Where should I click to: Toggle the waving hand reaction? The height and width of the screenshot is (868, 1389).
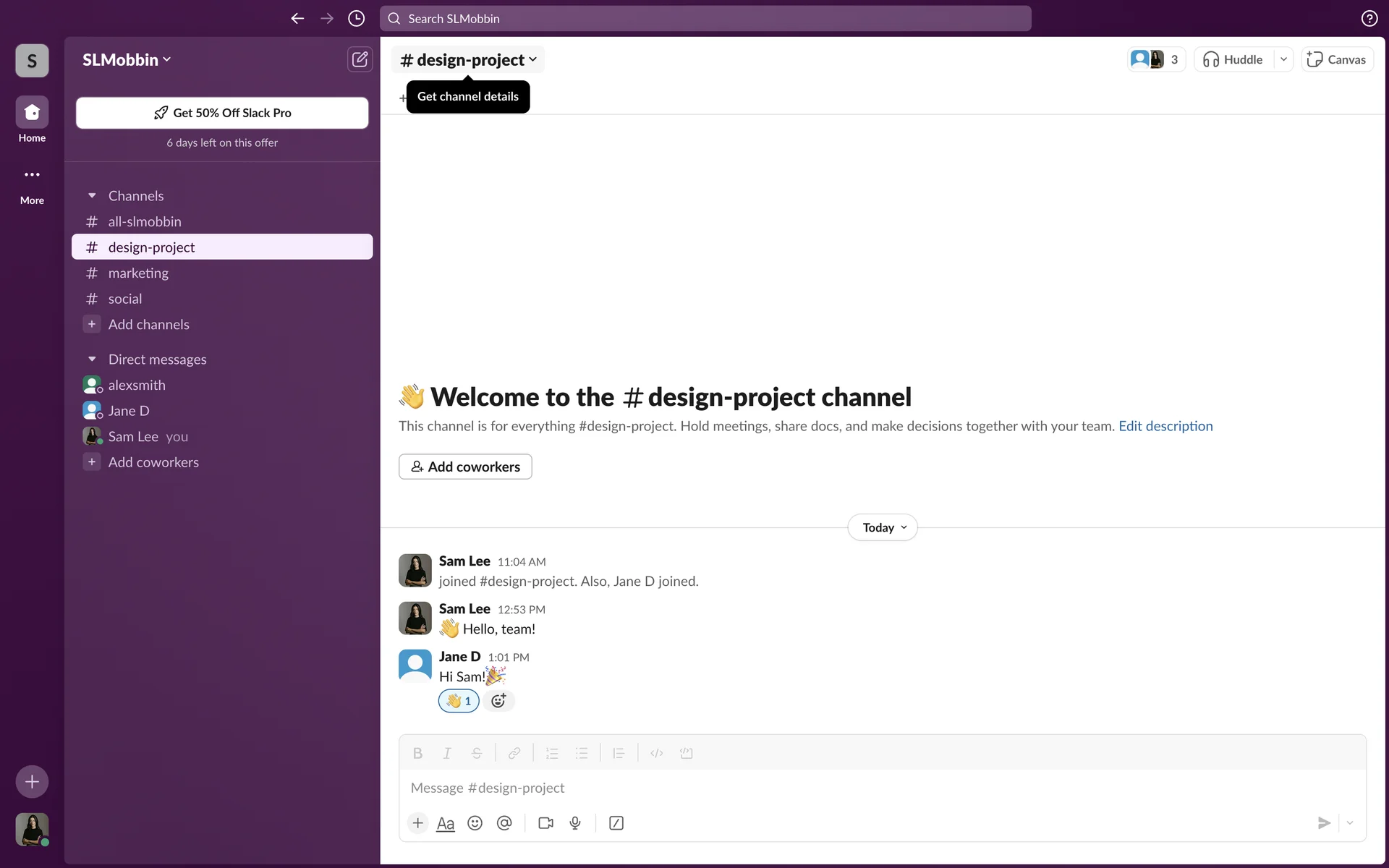(x=459, y=701)
